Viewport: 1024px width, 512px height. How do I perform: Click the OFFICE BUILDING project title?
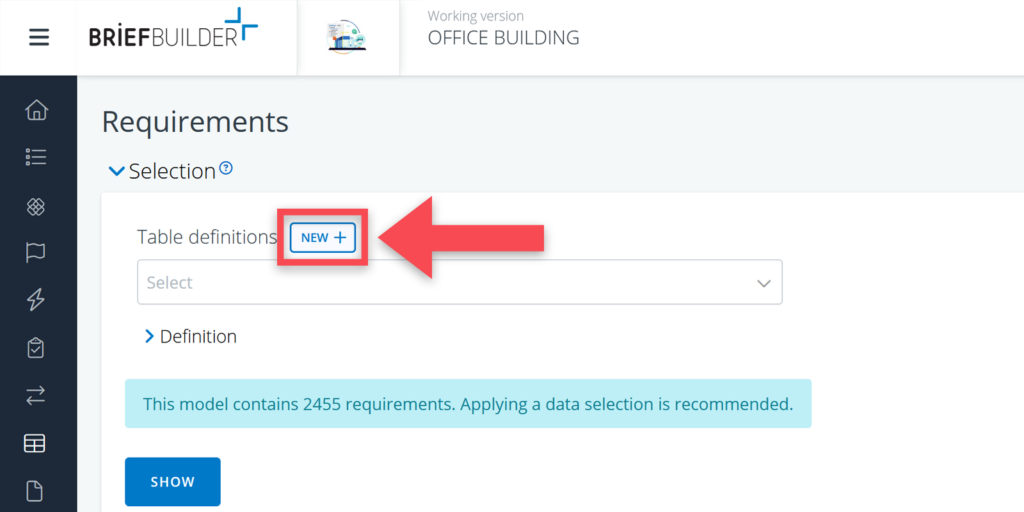pyautogui.click(x=503, y=38)
